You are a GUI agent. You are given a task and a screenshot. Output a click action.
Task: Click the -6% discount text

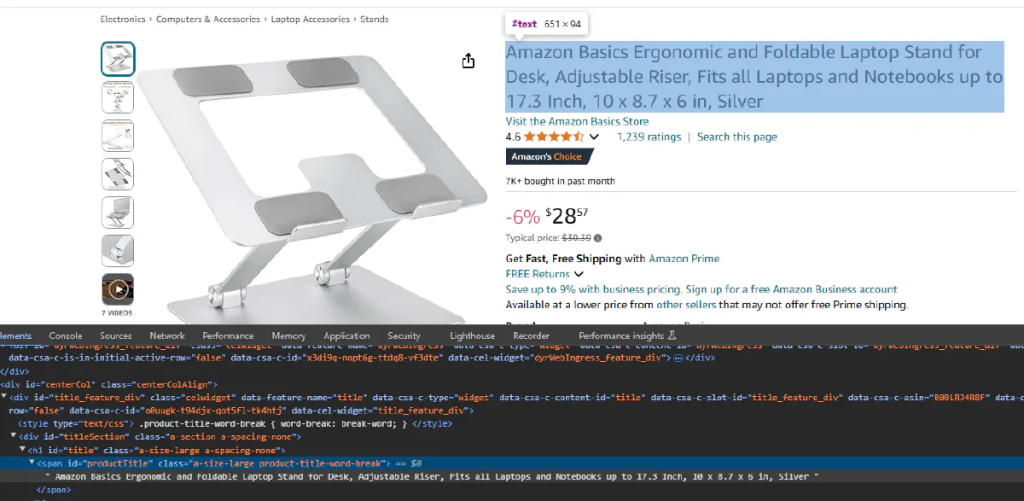[x=522, y=216]
